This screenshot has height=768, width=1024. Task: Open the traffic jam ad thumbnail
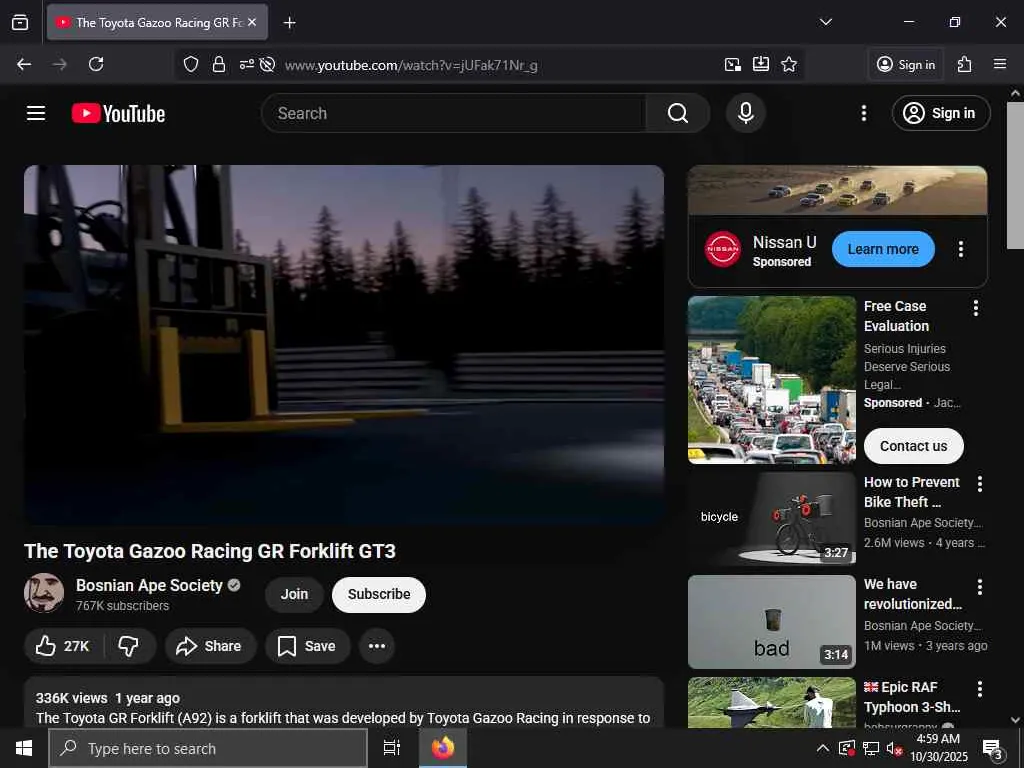coord(771,380)
